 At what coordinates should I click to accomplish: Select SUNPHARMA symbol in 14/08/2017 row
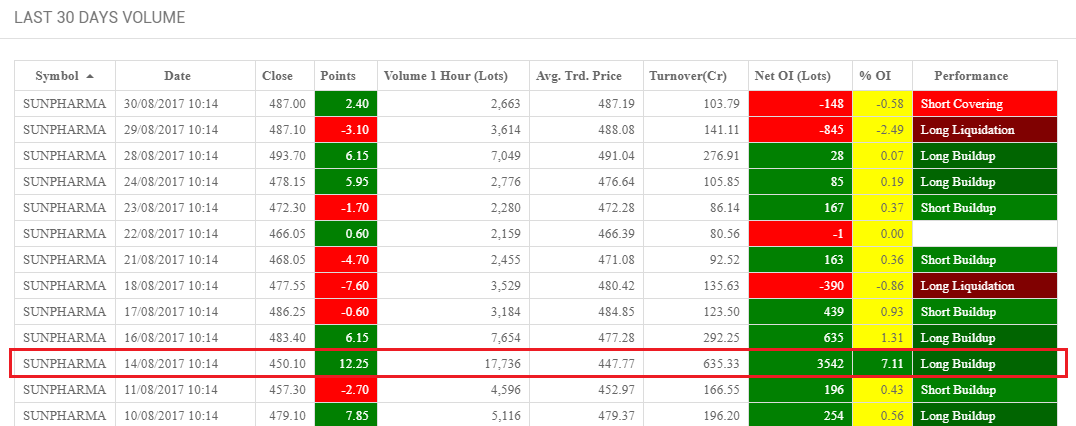[x=65, y=364]
